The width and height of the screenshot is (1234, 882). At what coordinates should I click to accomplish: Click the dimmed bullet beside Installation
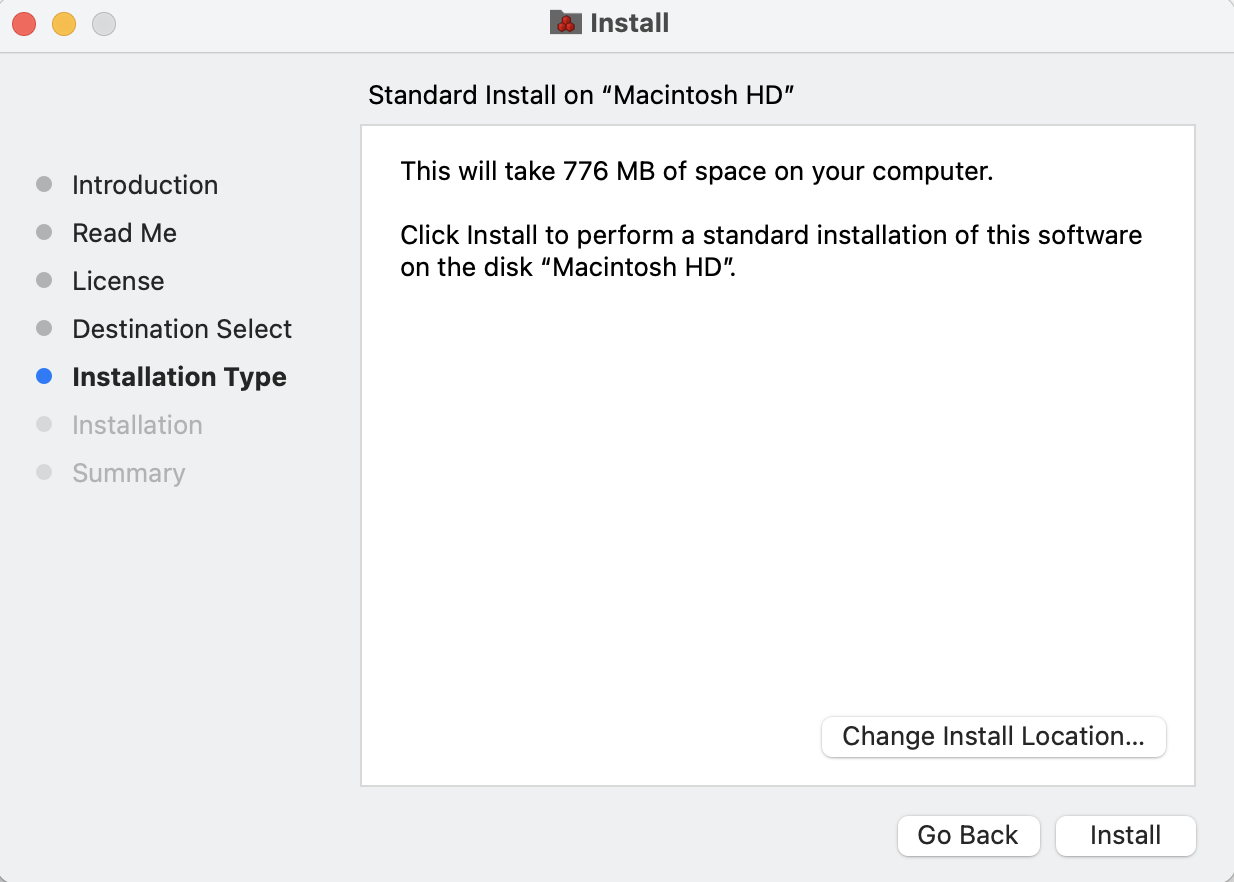pos(44,425)
